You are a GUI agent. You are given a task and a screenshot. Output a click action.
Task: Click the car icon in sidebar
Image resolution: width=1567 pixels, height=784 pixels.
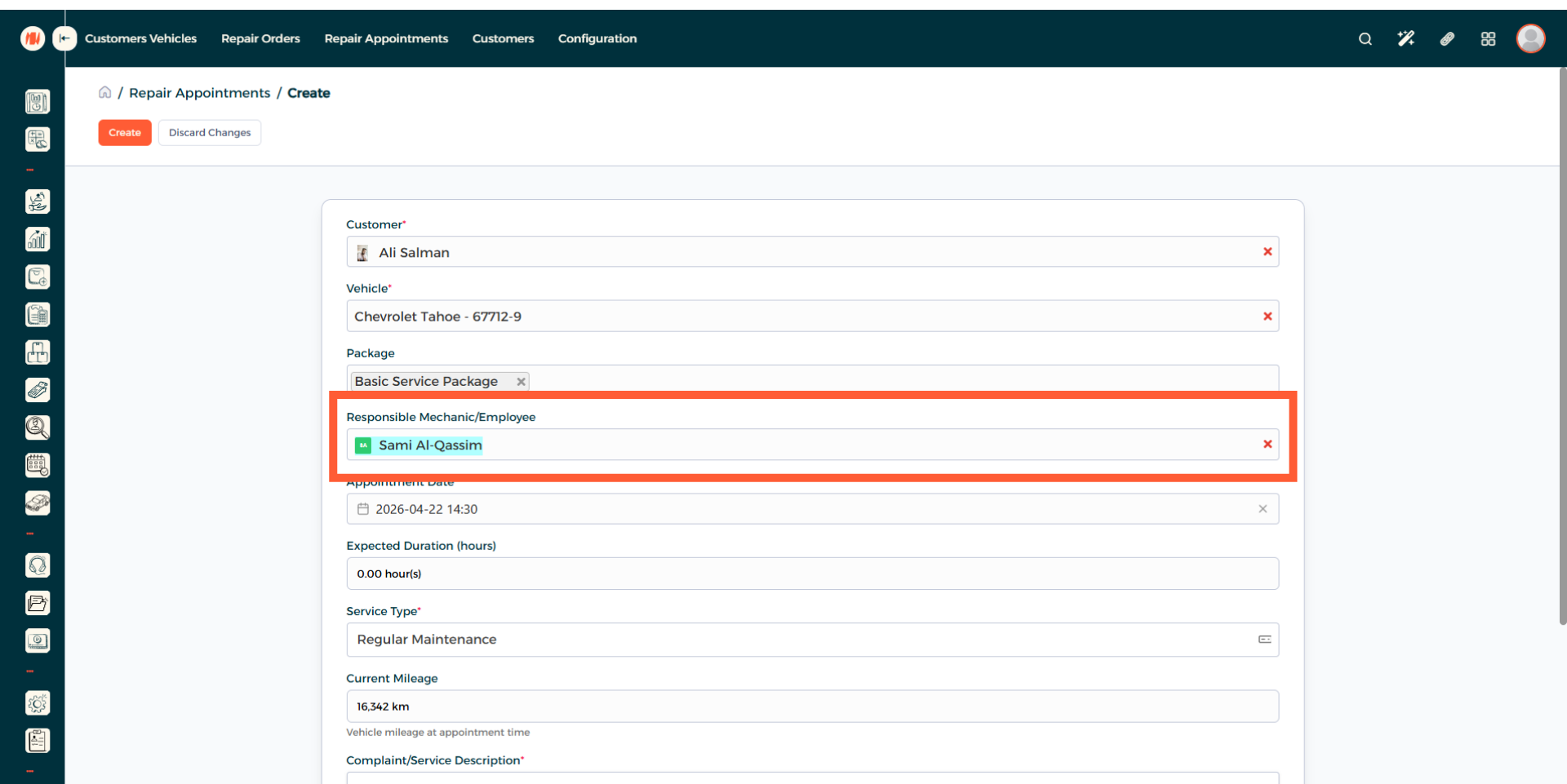pos(38,503)
